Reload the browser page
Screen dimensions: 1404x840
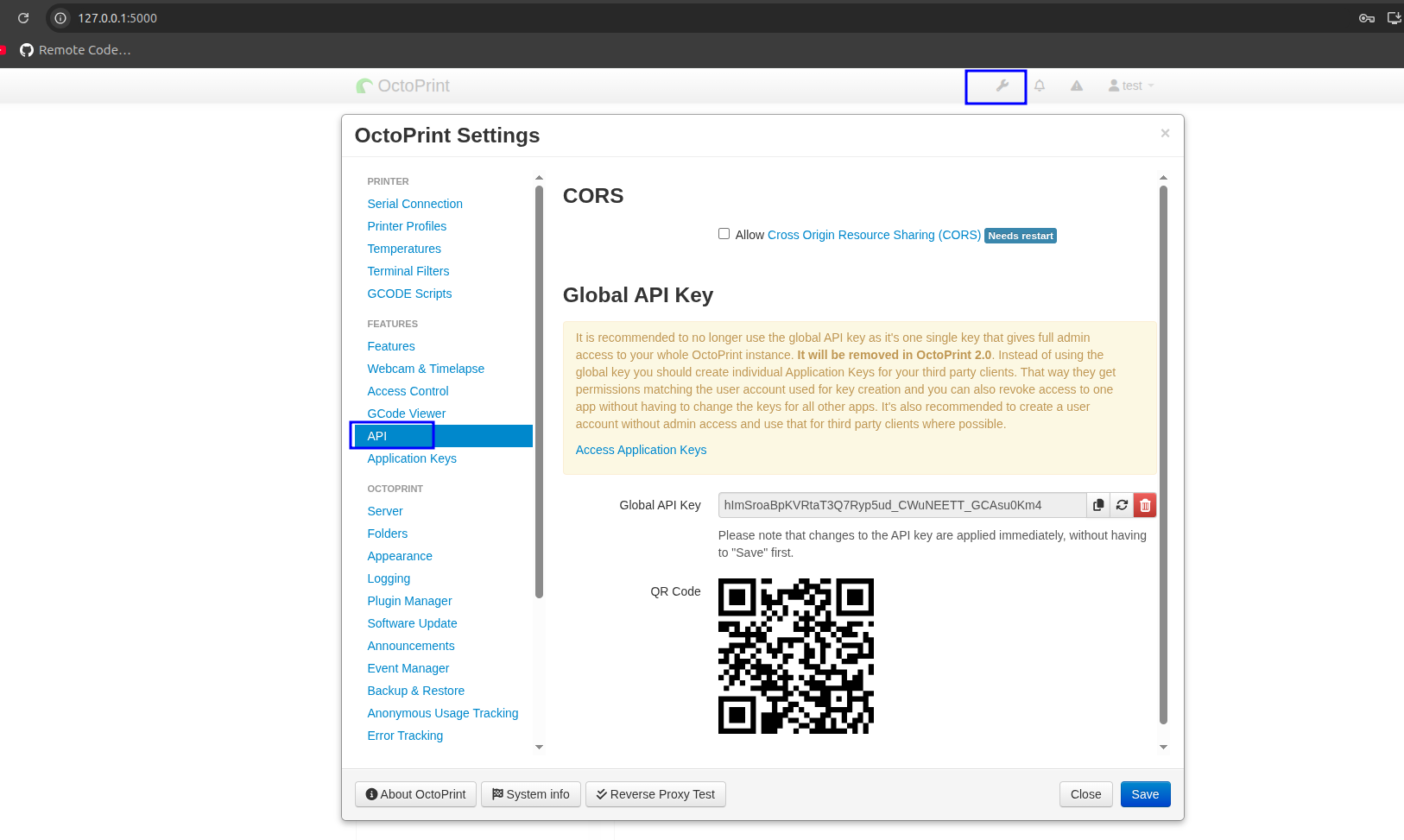[x=23, y=18]
